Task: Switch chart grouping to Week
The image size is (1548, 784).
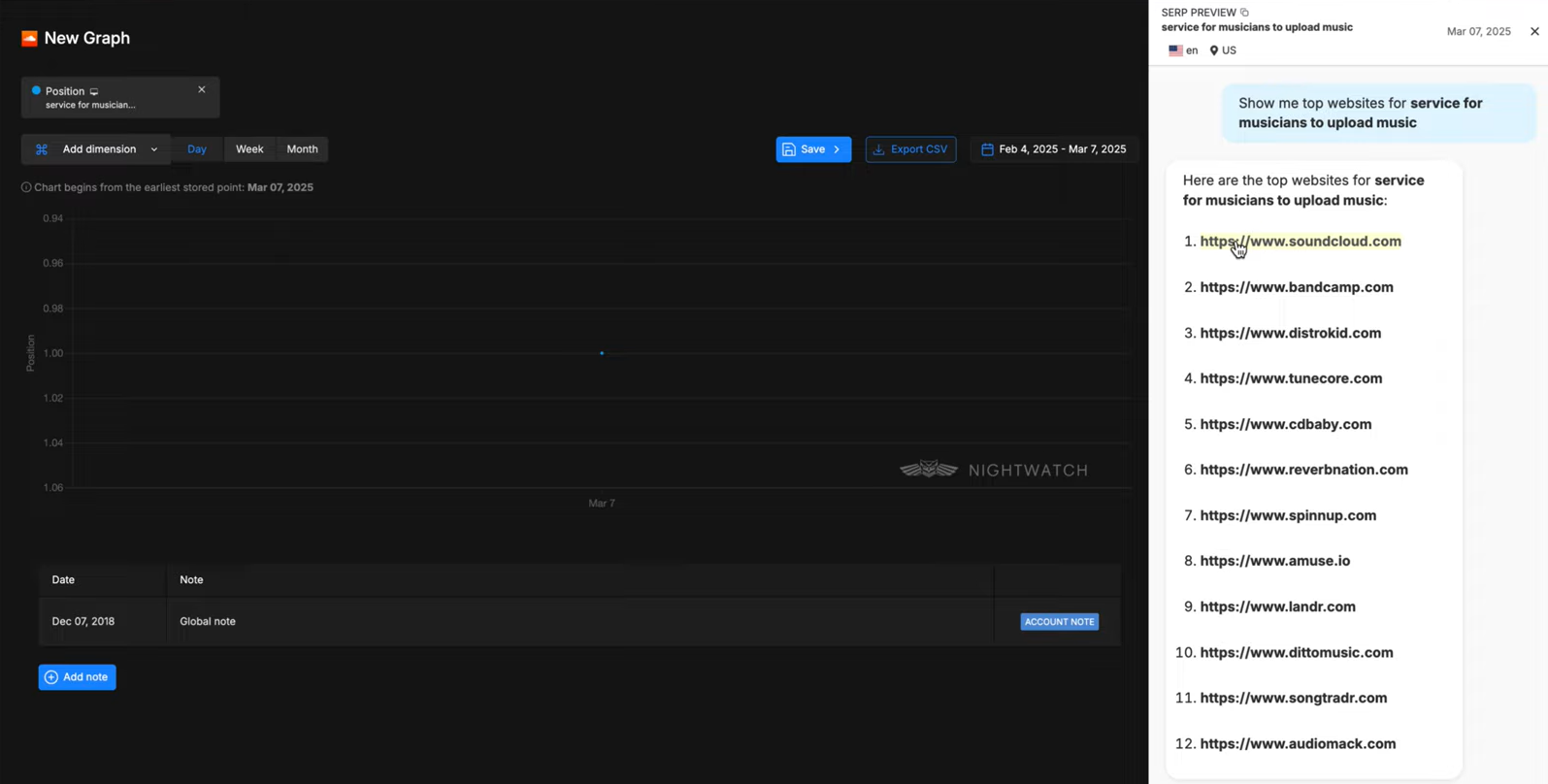Action: (x=249, y=149)
